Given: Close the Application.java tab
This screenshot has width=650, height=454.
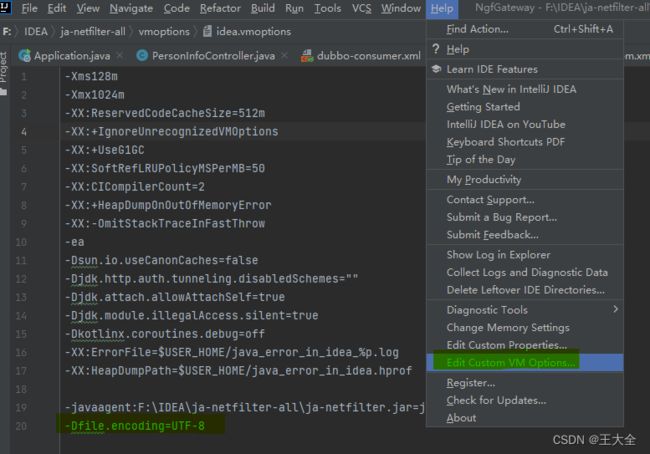Looking at the screenshot, I should tap(120, 56).
